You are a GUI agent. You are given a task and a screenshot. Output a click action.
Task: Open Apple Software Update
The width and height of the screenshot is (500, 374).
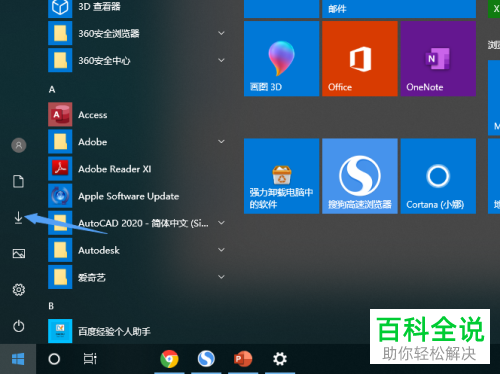[x=137, y=196]
